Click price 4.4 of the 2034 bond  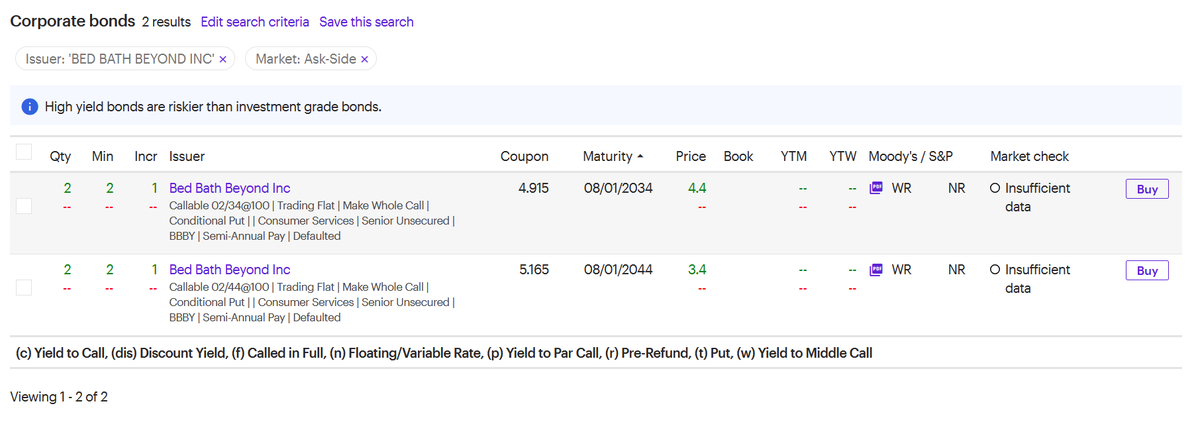click(697, 187)
